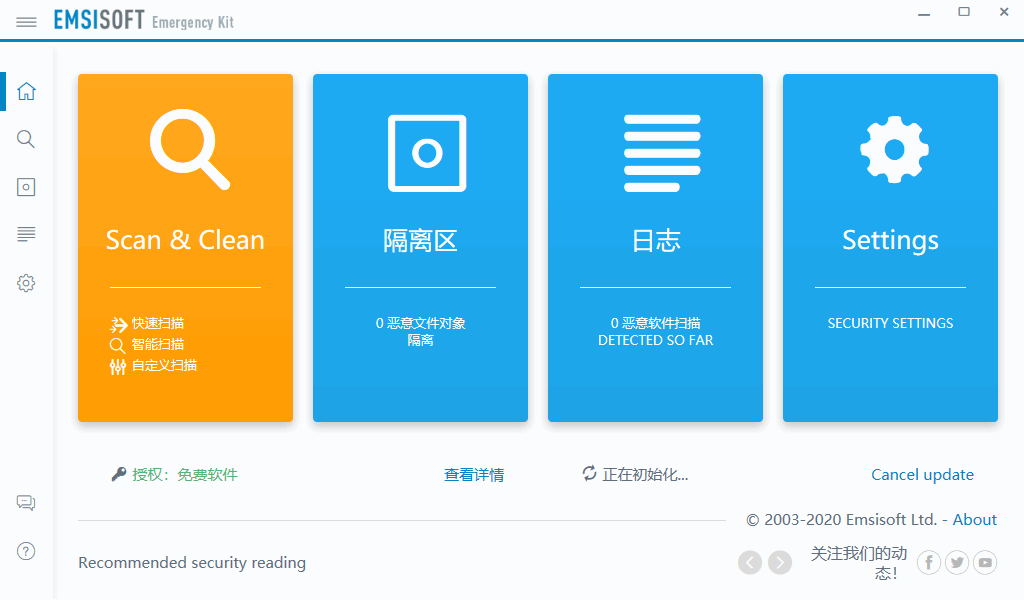
Task: Open Emsisoft Facebook page icon
Action: tap(929, 562)
